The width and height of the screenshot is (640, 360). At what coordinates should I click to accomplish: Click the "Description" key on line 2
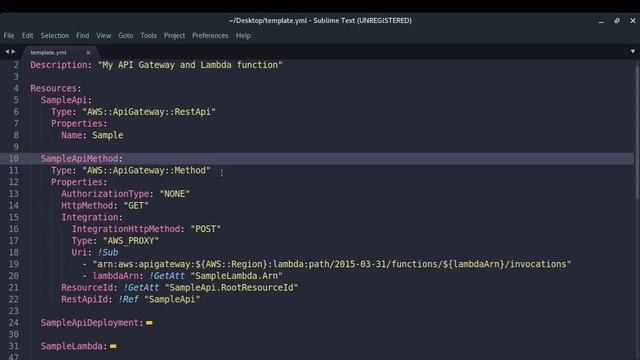[x=59, y=65]
